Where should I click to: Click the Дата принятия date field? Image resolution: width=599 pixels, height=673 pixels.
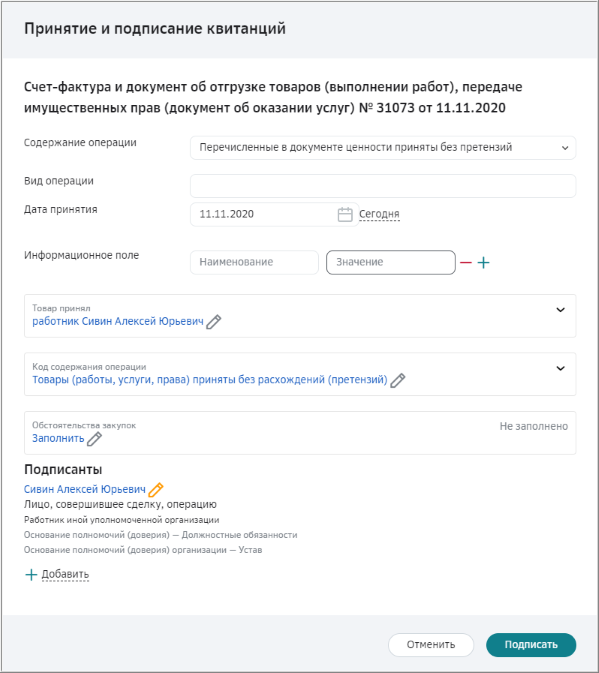point(274,214)
